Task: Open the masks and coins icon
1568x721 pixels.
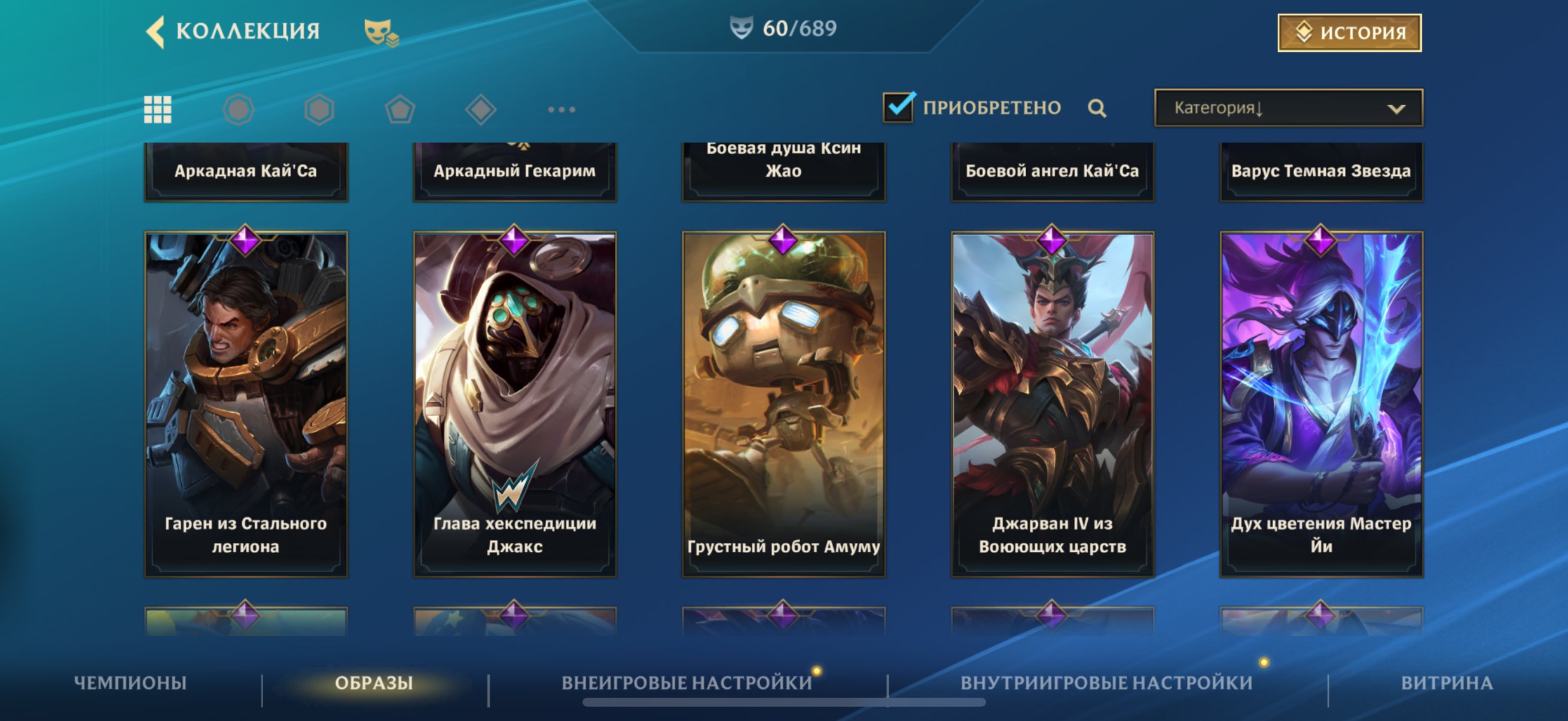Action: [381, 32]
